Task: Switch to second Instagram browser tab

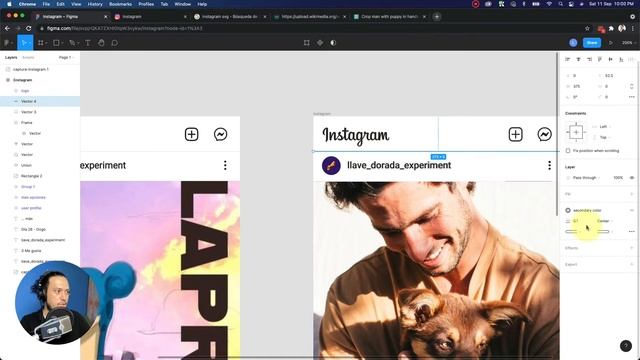Action: (x=151, y=17)
